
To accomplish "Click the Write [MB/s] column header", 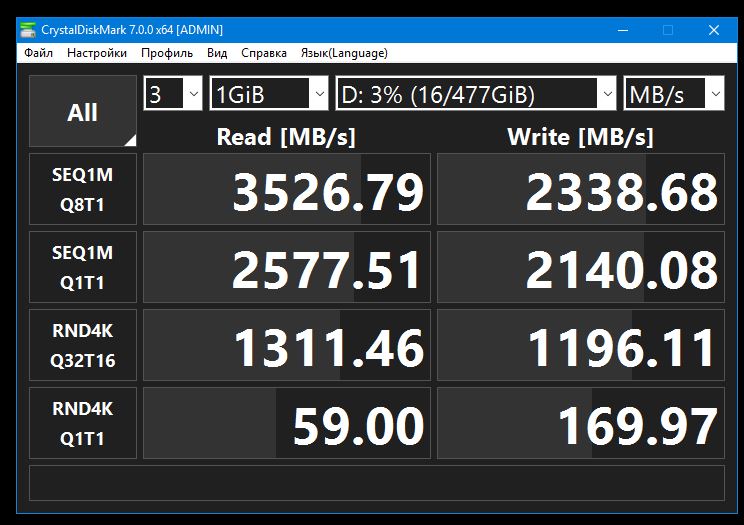I will (x=580, y=137).
